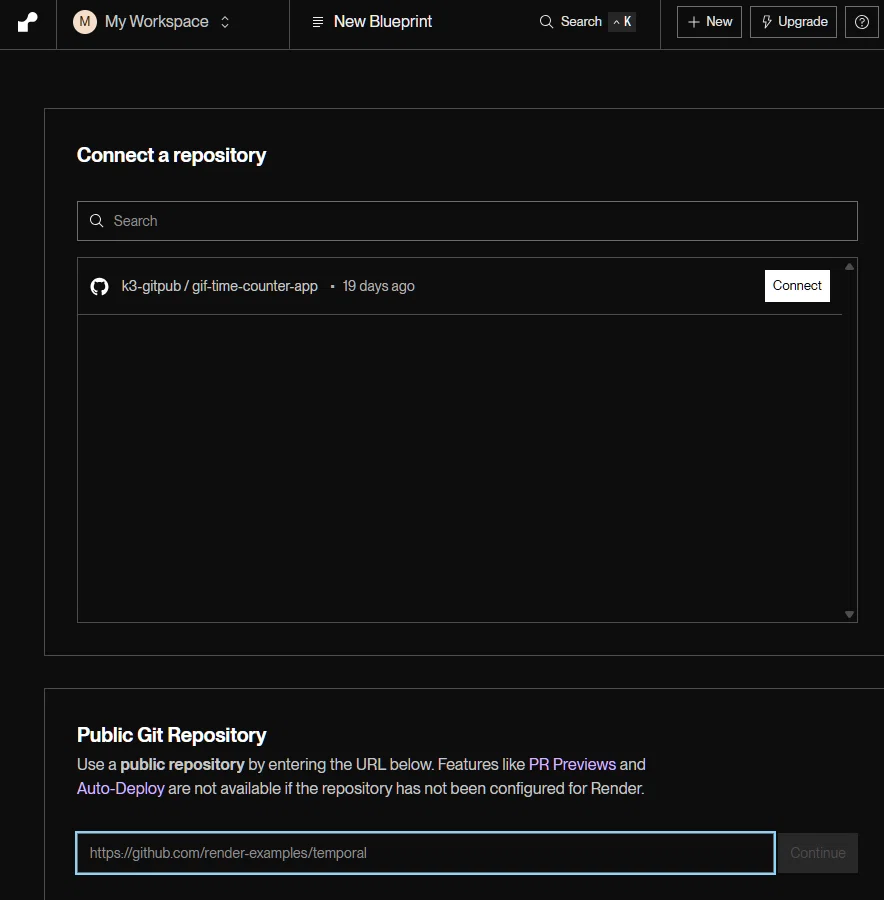Open the global Search in the header

pos(587,22)
